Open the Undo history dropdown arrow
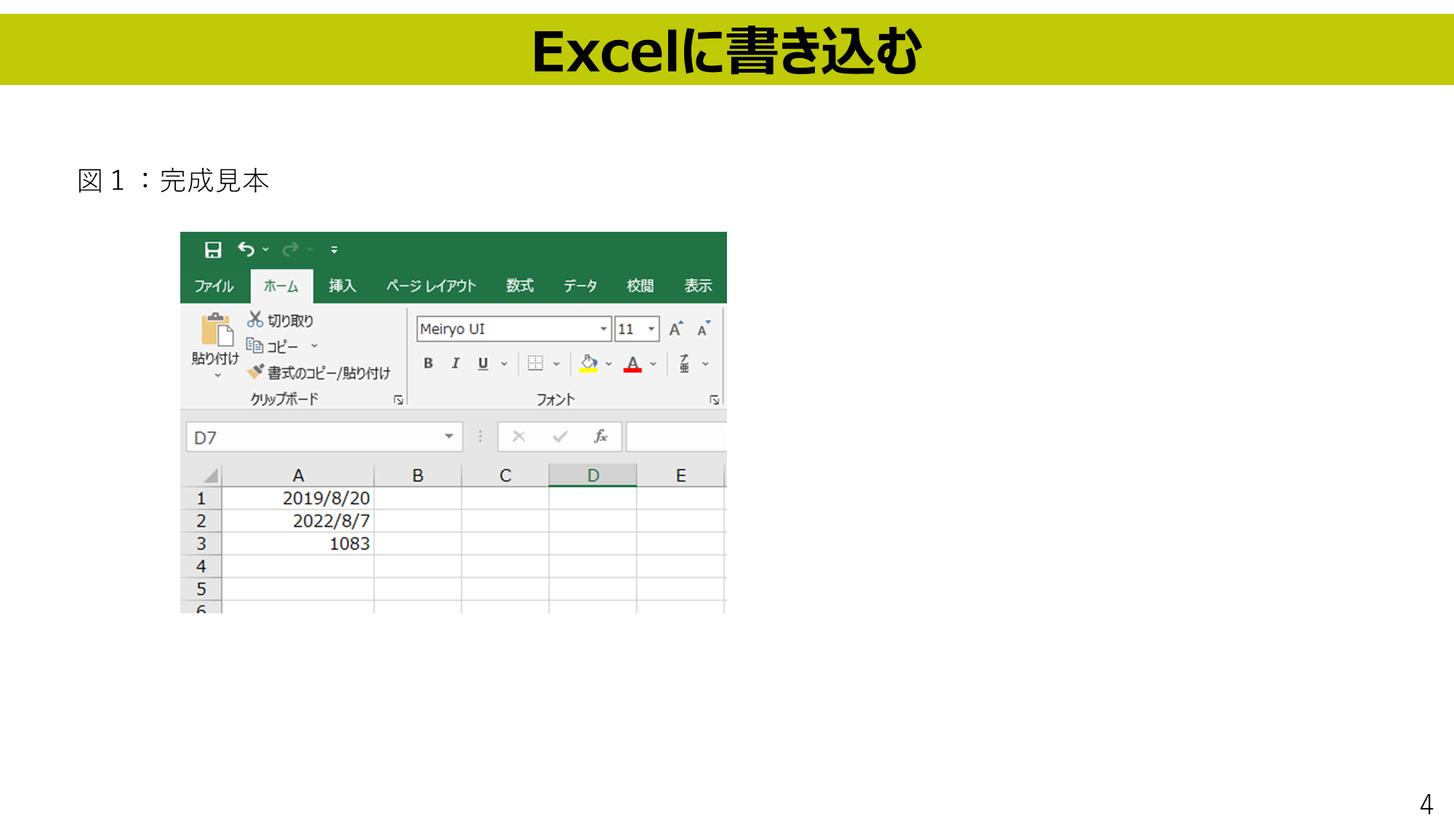1454x840 pixels. pyautogui.click(x=266, y=250)
